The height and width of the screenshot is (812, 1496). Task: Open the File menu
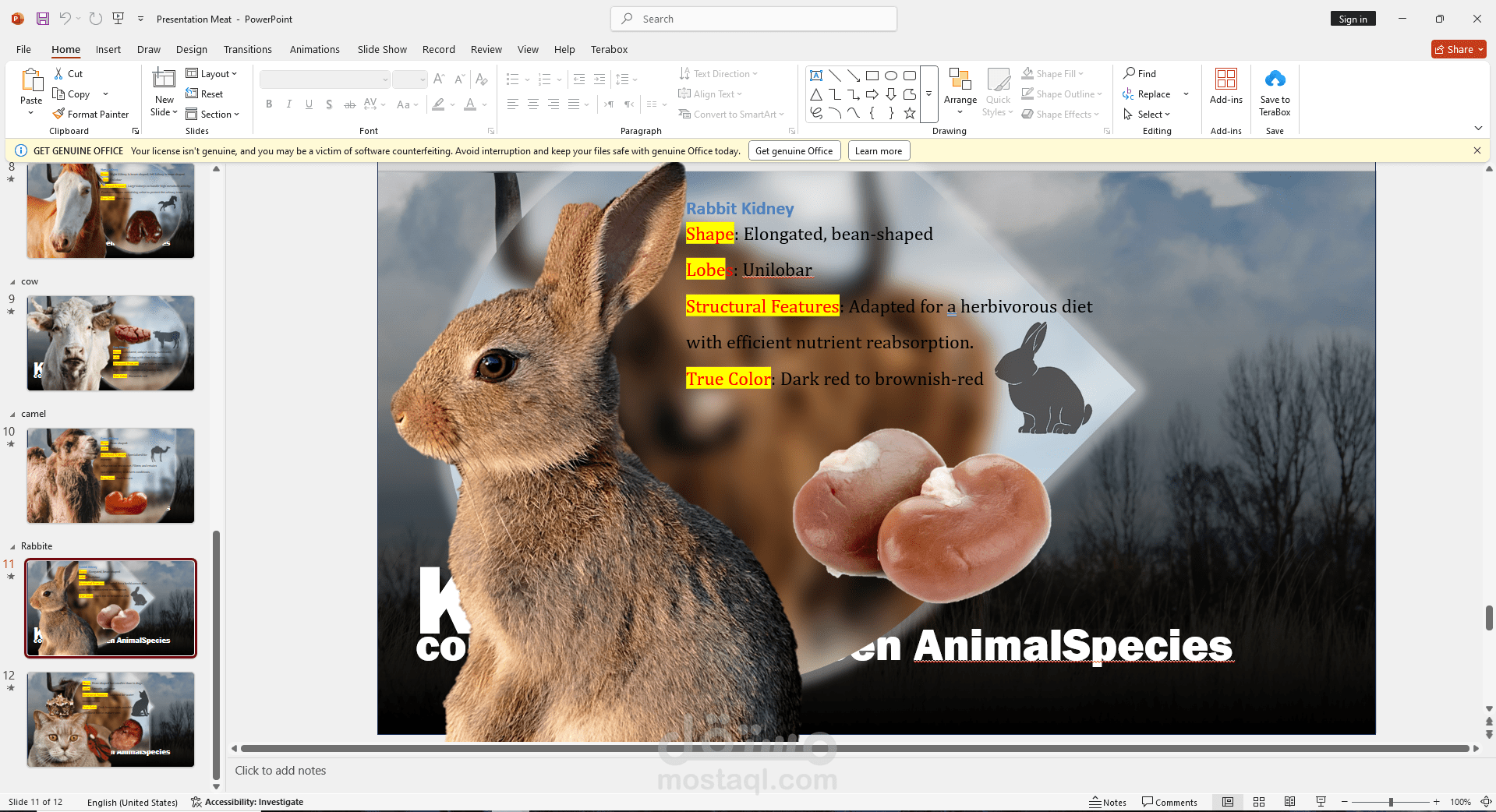[x=24, y=49]
